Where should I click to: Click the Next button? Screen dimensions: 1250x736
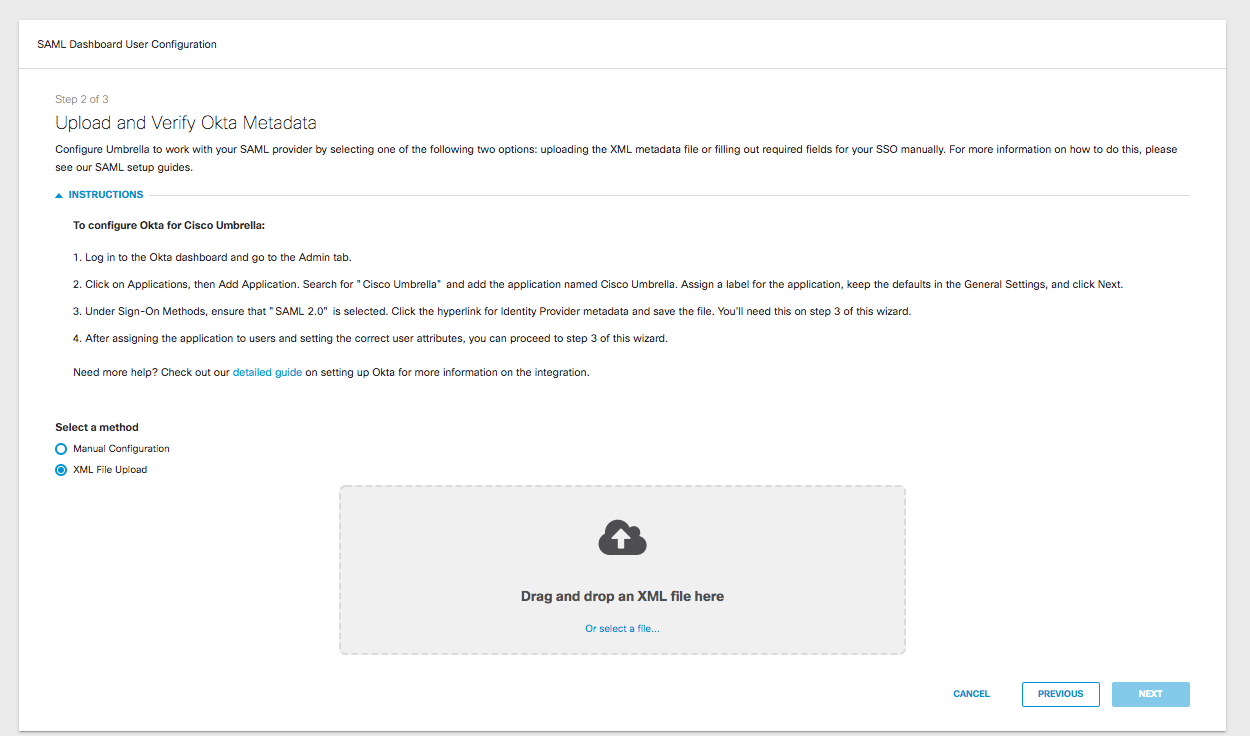(x=1150, y=694)
